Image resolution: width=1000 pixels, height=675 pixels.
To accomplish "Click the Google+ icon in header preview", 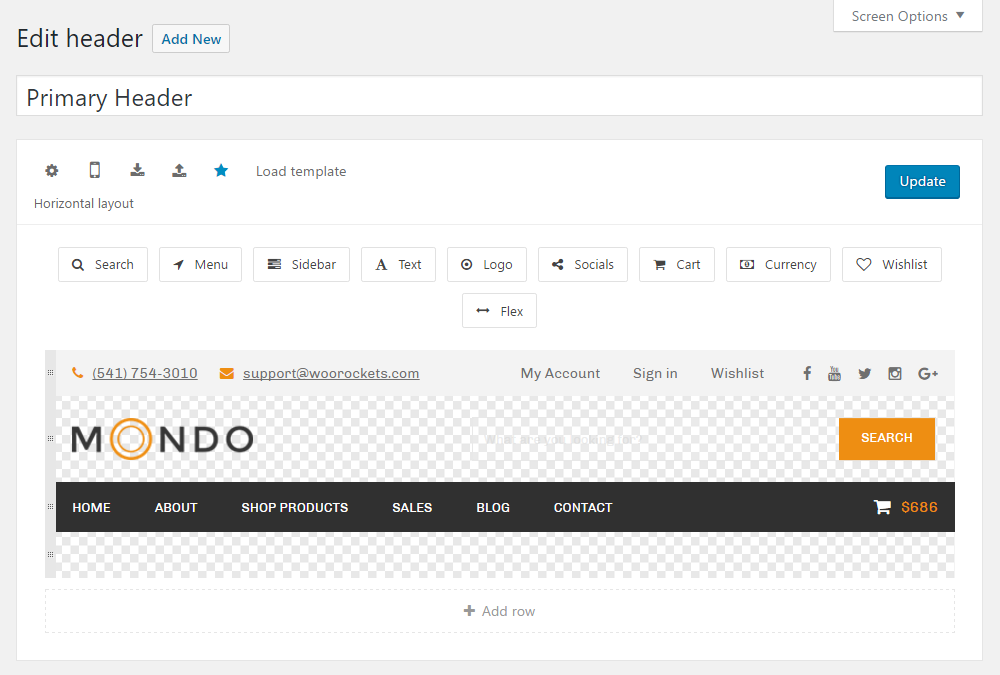I will [x=927, y=373].
